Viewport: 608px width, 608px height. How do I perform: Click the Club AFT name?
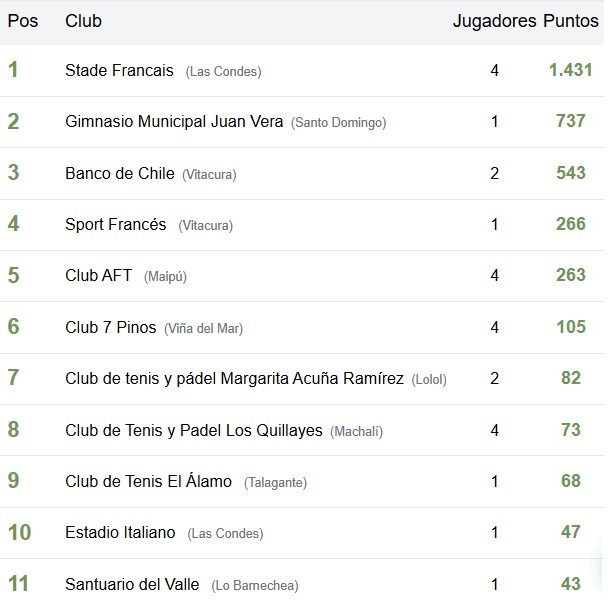coord(98,276)
